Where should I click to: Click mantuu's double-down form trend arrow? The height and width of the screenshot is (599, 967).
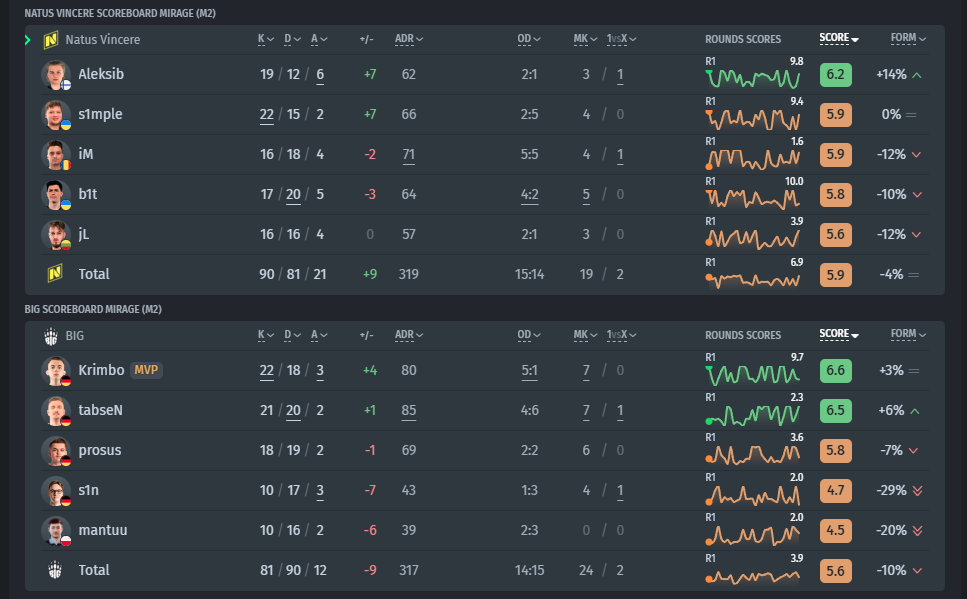click(x=918, y=531)
